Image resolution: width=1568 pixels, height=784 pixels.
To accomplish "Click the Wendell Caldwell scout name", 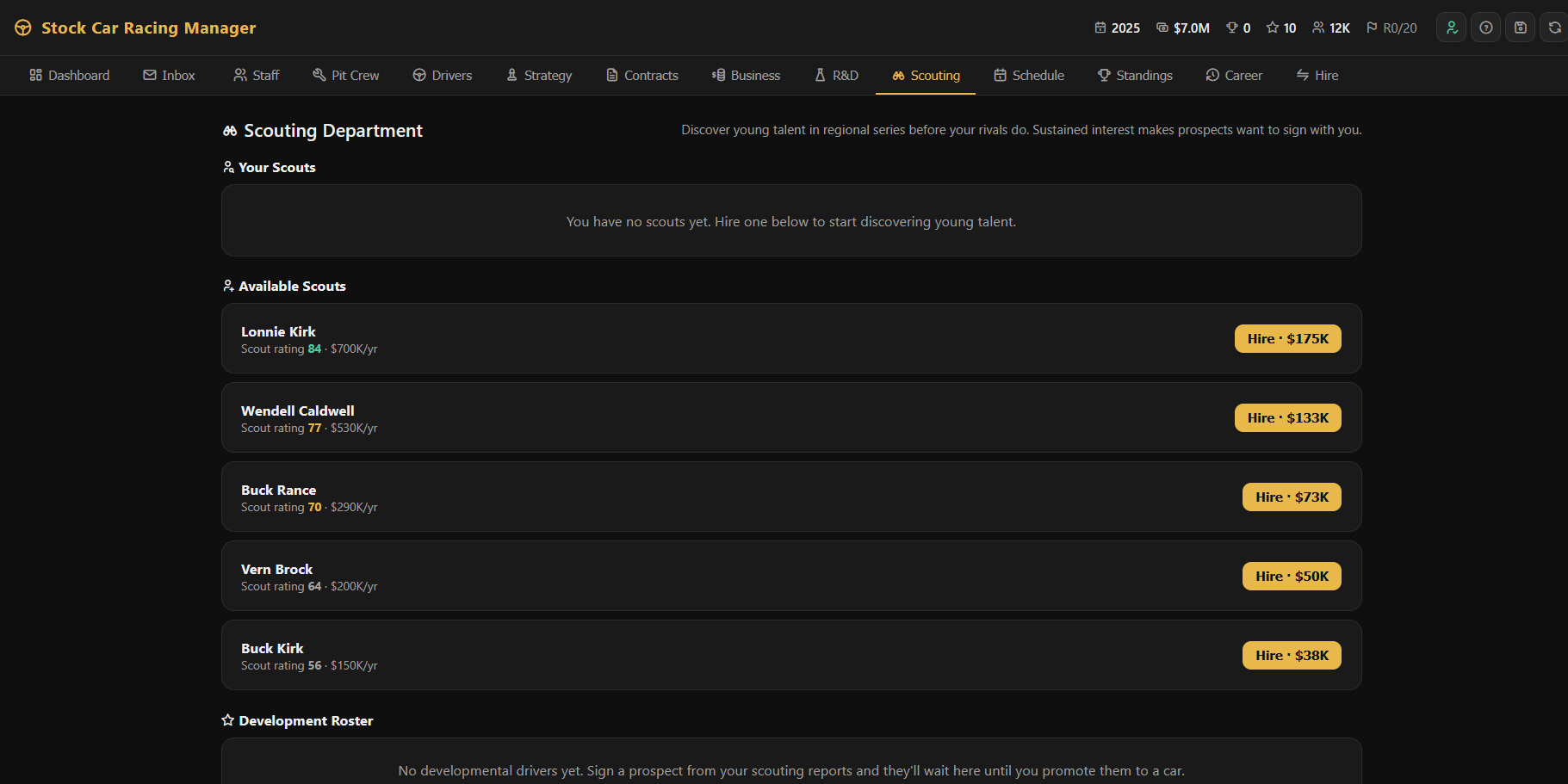I will point(298,411).
